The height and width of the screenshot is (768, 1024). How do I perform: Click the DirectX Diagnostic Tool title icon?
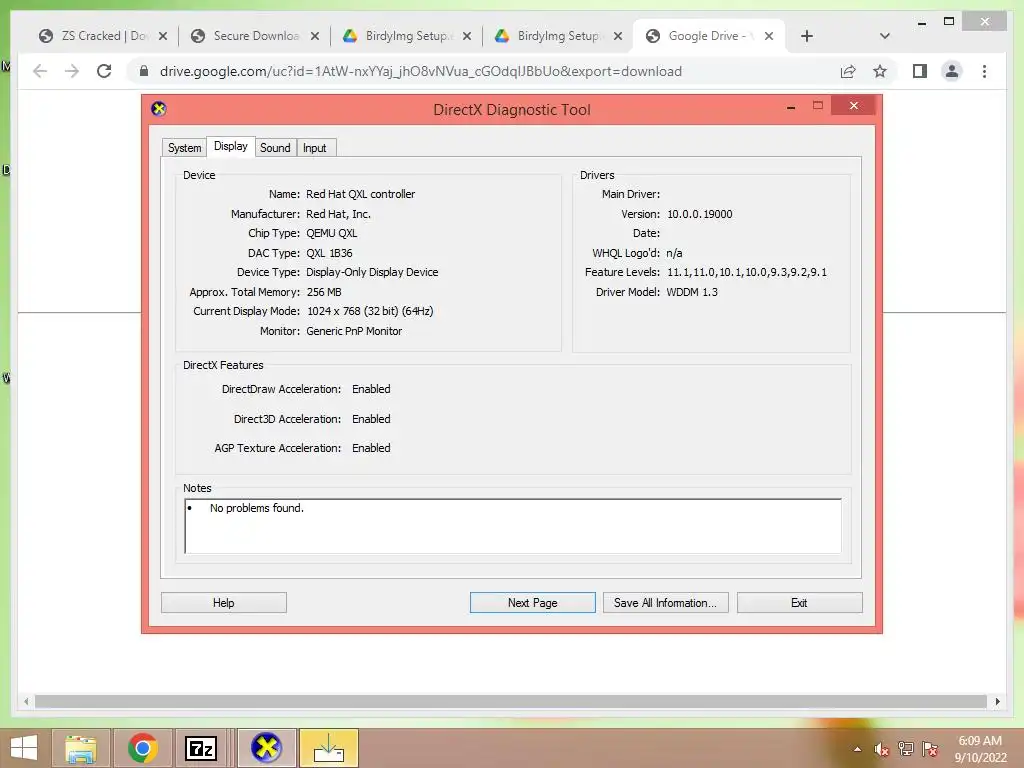[x=159, y=108]
